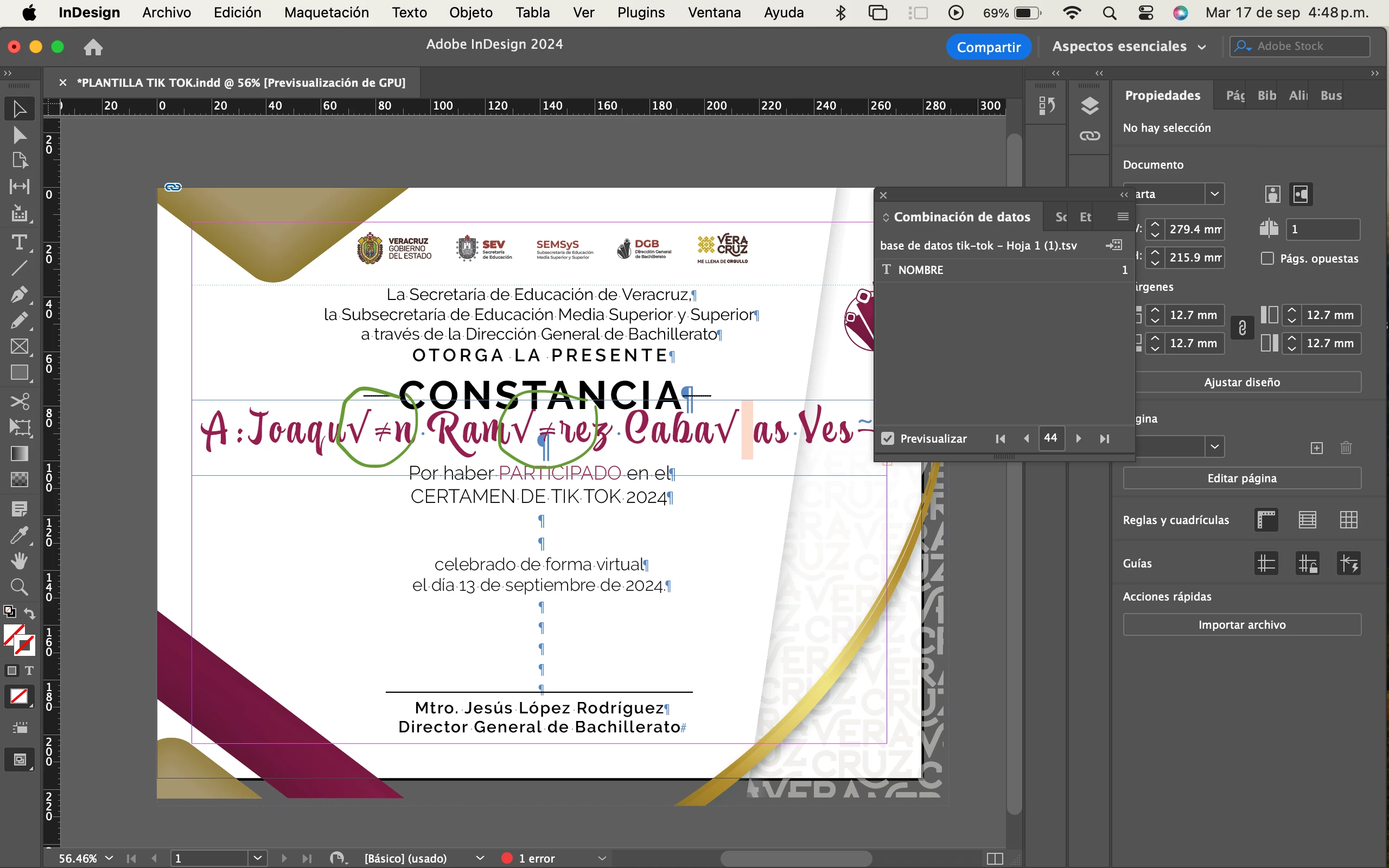Select the Type tool in toolbar

(x=19, y=243)
